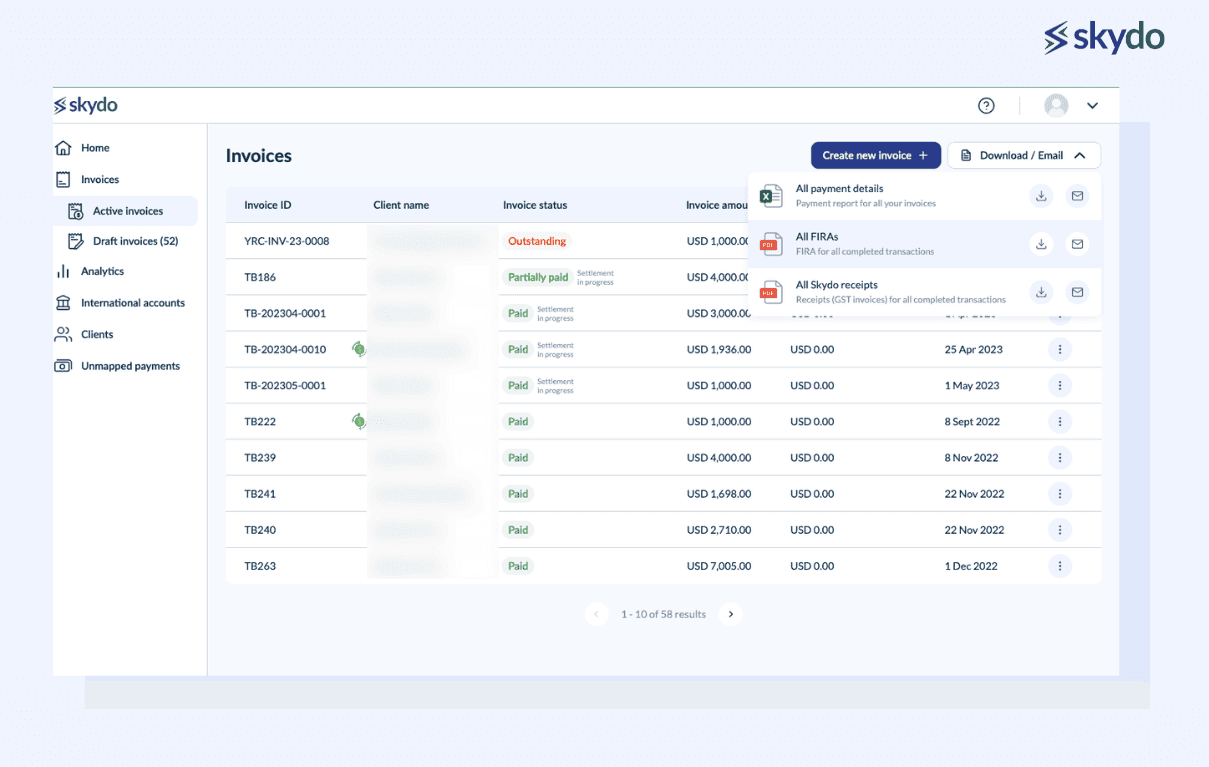Image resolution: width=1209 pixels, height=767 pixels.
Task: Select the Home icon in the sidebar
Action: pyautogui.click(x=62, y=147)
